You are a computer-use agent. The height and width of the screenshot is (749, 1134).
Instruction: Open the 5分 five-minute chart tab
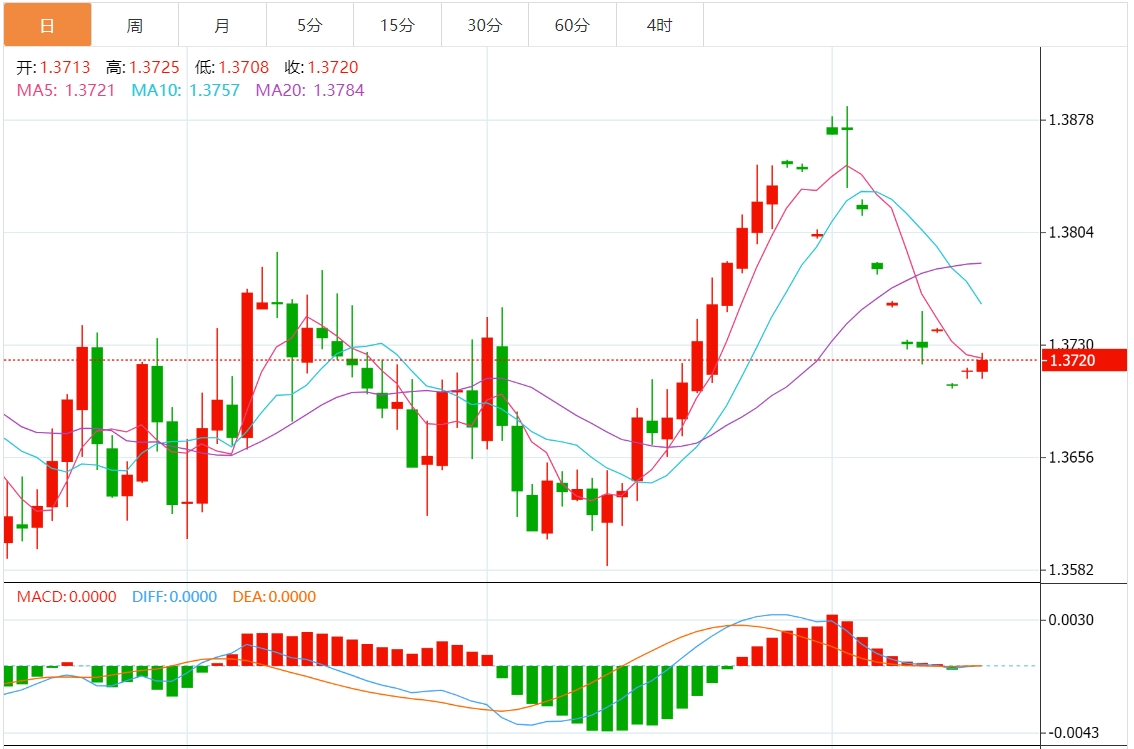tap(310, 25)
